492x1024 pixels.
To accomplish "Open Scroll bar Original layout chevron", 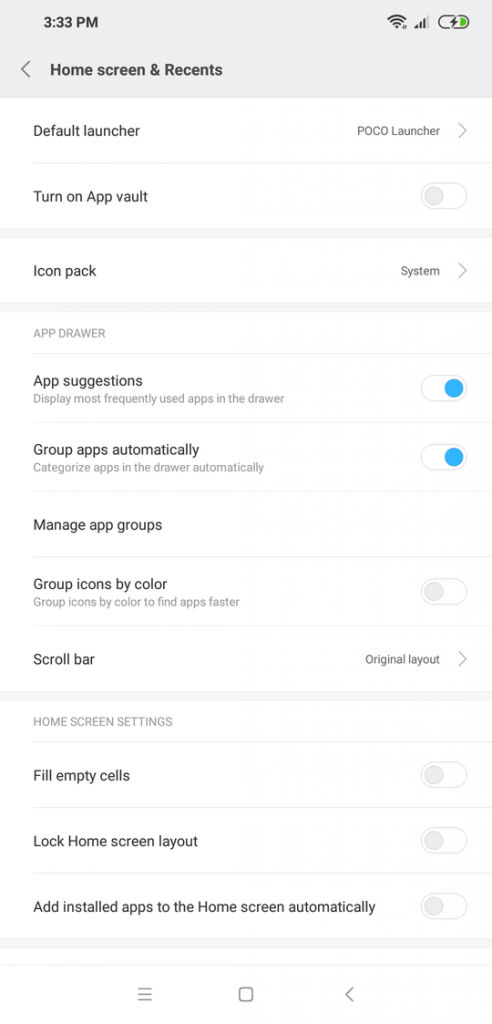I will point(463,659).
